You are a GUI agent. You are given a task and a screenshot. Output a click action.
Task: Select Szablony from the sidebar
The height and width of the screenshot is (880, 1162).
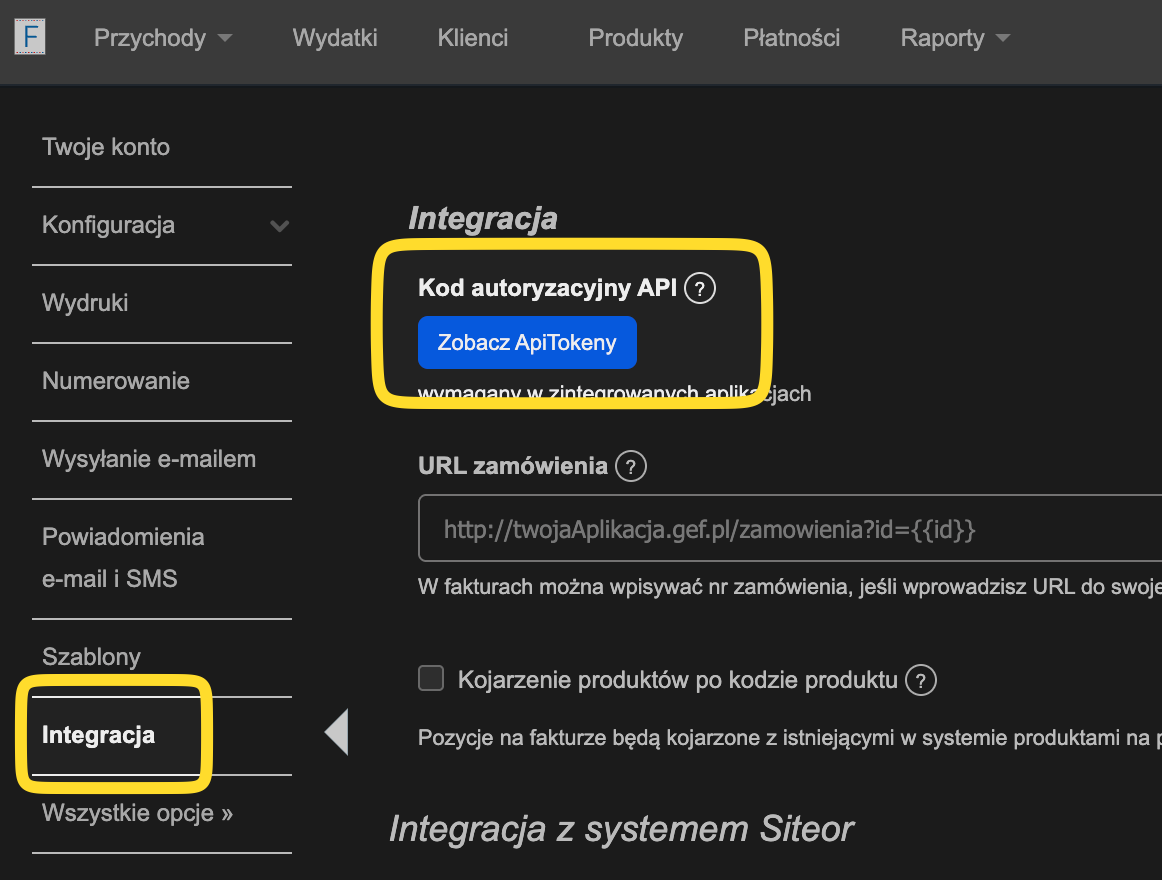pyautogui.click(x=91, y=656)
